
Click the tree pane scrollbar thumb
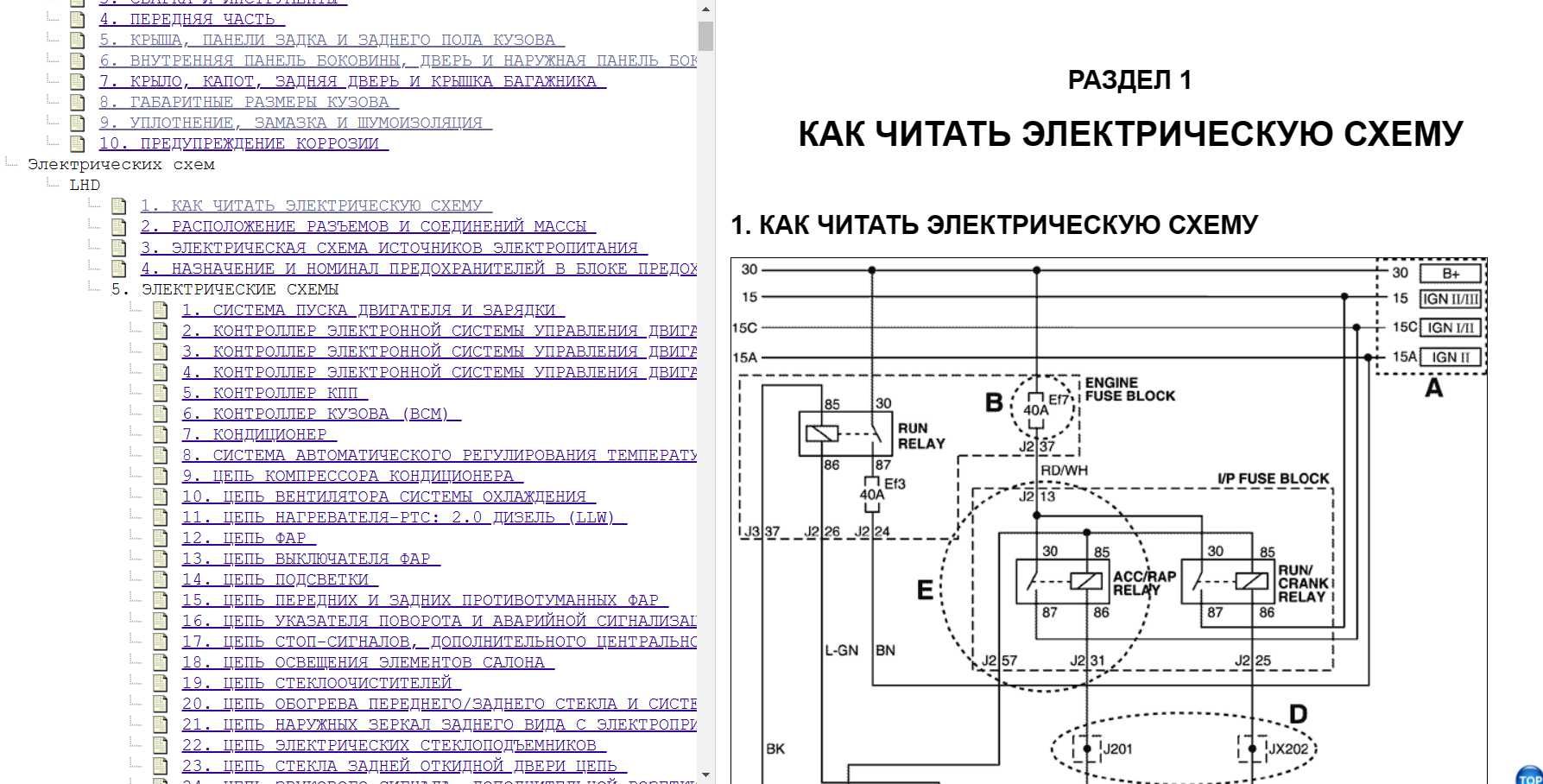pyautogui.click(x=705, y=36)
